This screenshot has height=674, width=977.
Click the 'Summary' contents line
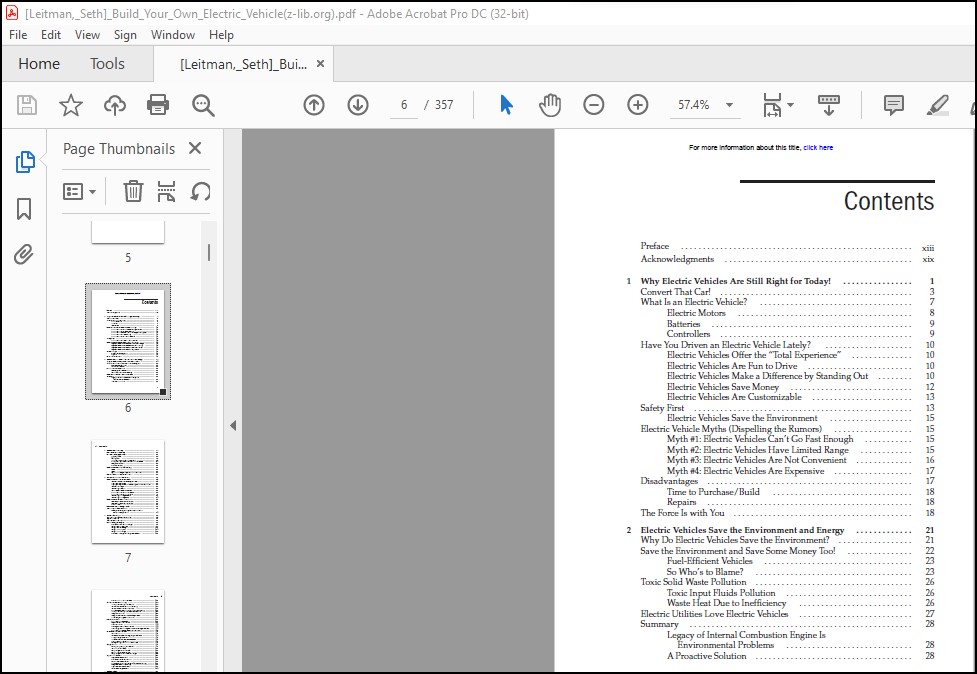659,624
